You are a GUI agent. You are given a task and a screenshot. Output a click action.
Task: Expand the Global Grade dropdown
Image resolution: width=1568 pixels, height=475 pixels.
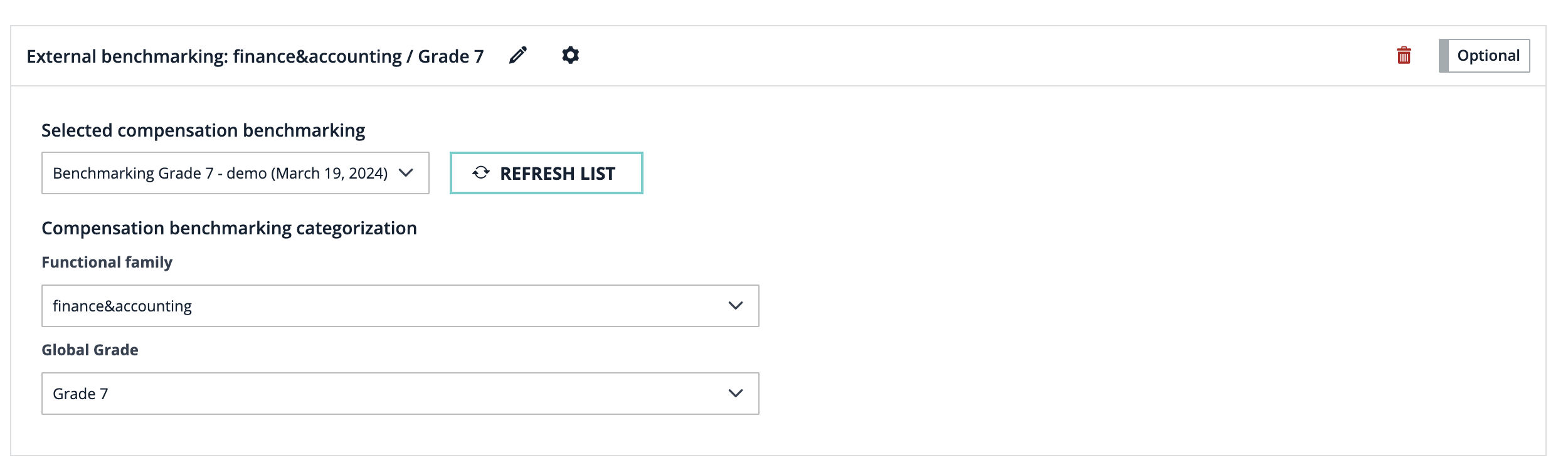point(400,394)
